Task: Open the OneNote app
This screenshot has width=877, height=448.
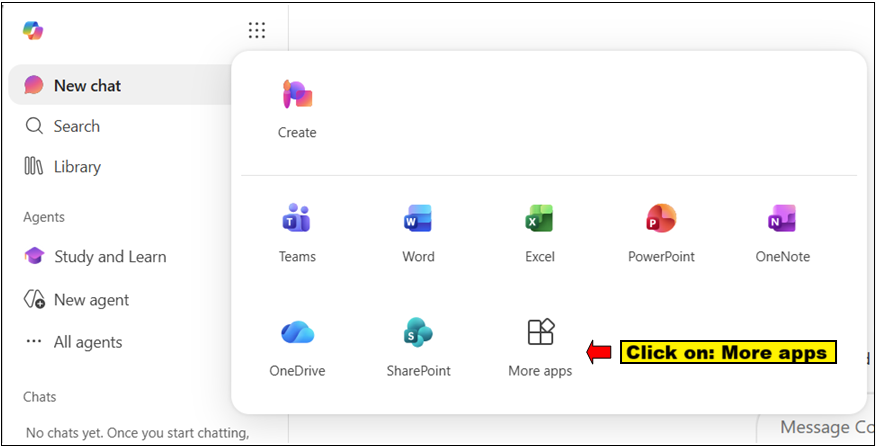Action: pyautogui.click(x=782, y=233)
